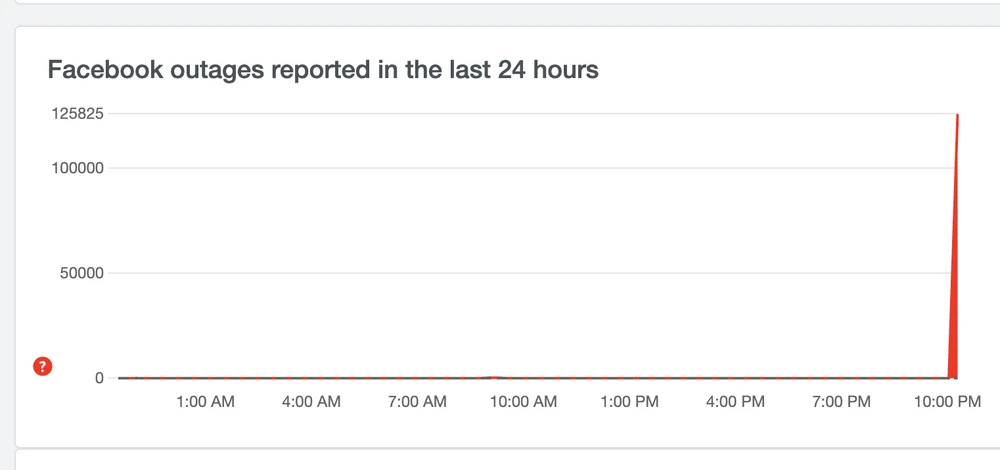1000x470 pixels.
Task: Select the 4:00 PM time label
Action: [x=735, y=402]
